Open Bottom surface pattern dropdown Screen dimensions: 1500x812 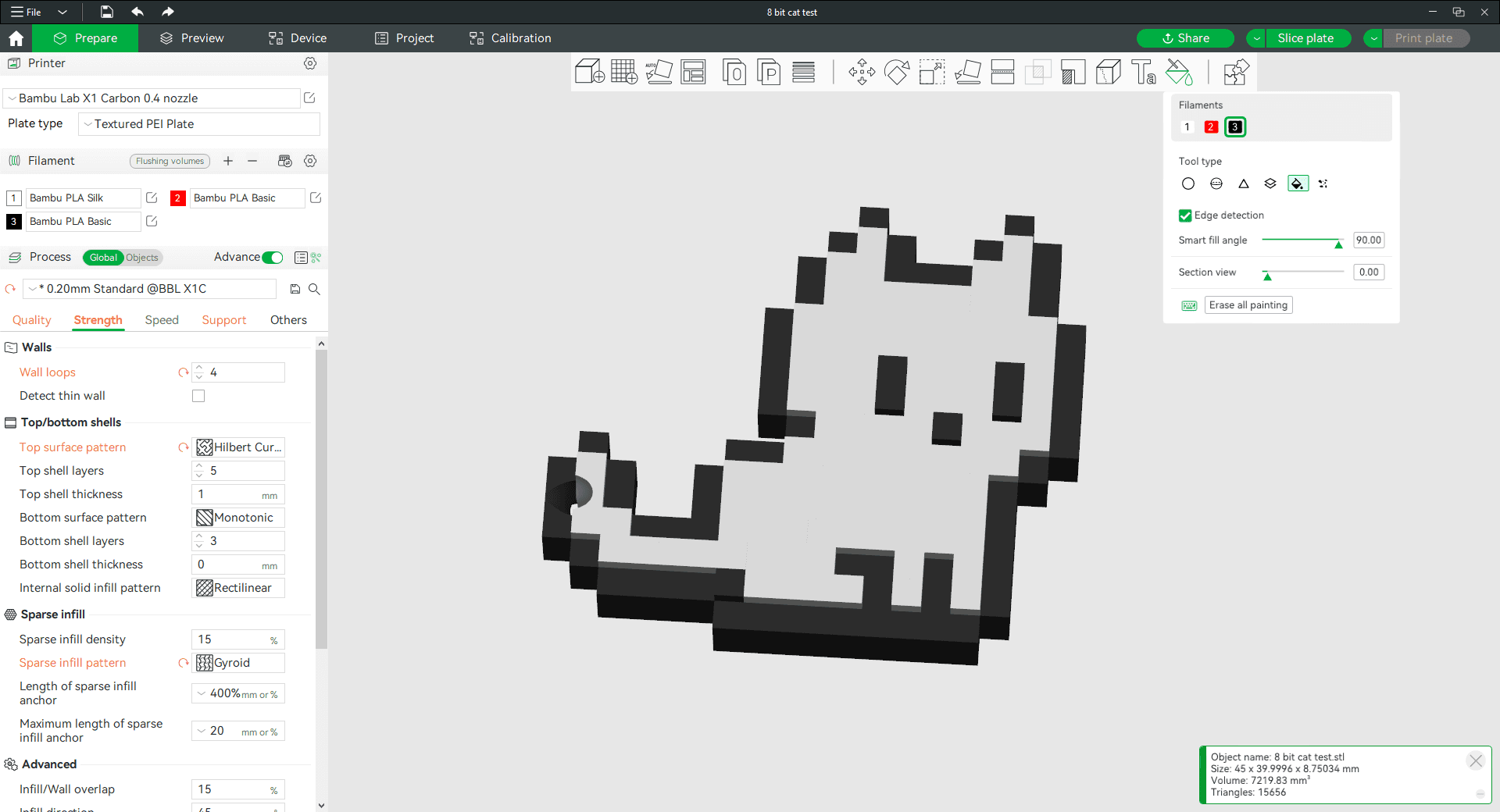(238, 518)
